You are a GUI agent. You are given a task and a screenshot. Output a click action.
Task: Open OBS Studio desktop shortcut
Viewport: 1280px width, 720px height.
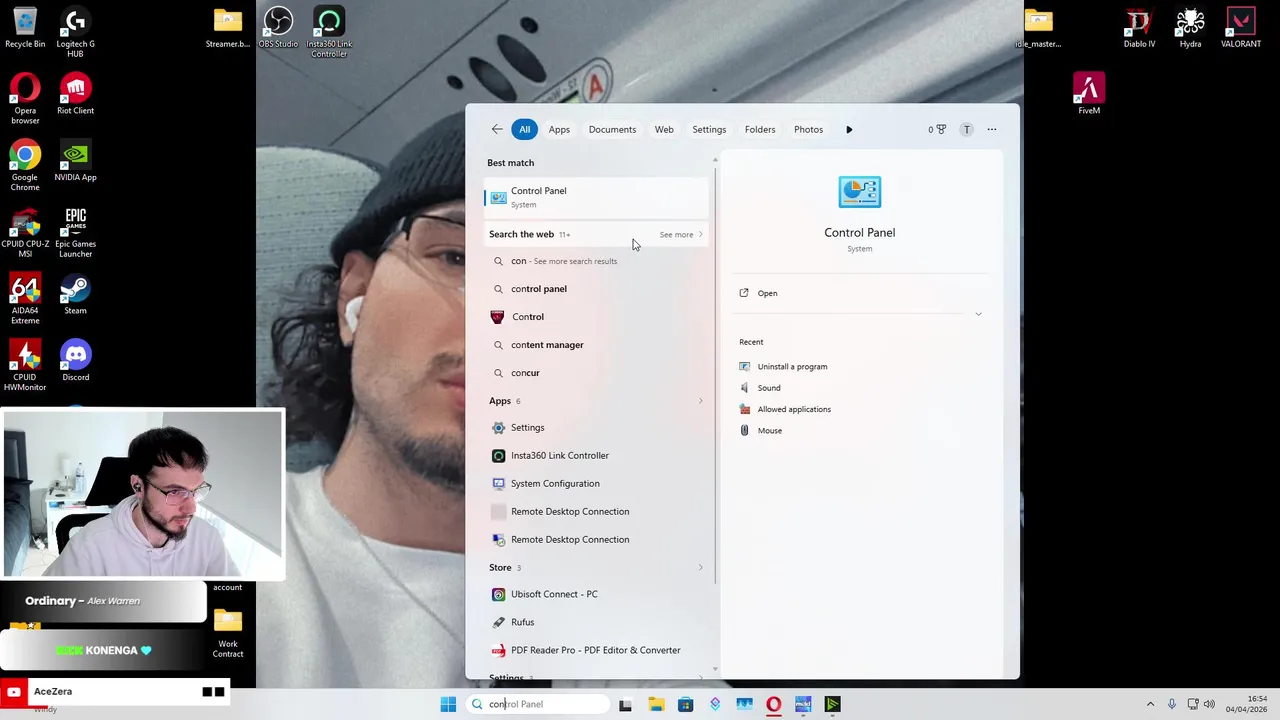coord(278,28)
